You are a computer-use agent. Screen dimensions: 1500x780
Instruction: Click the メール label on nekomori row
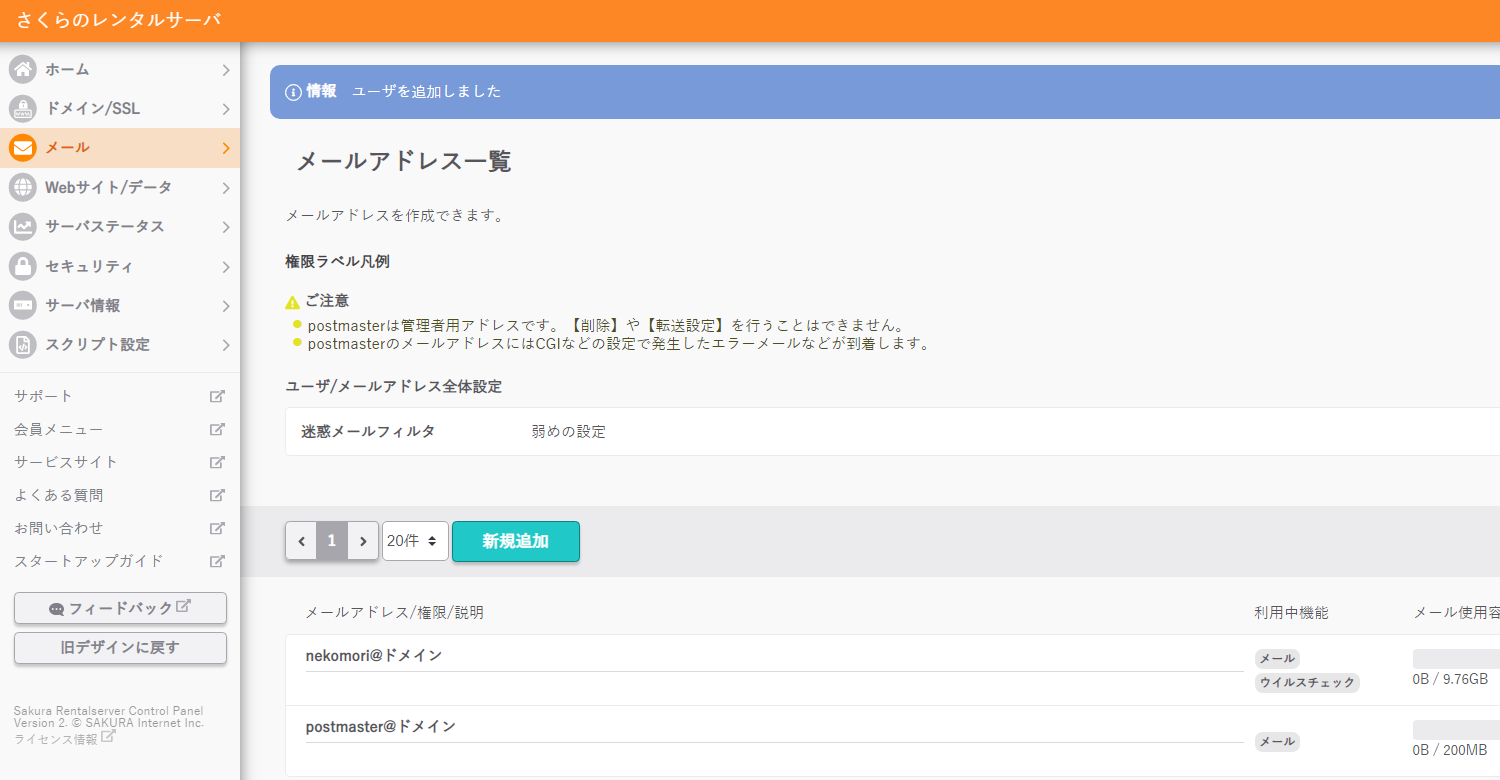point(1277,659)
